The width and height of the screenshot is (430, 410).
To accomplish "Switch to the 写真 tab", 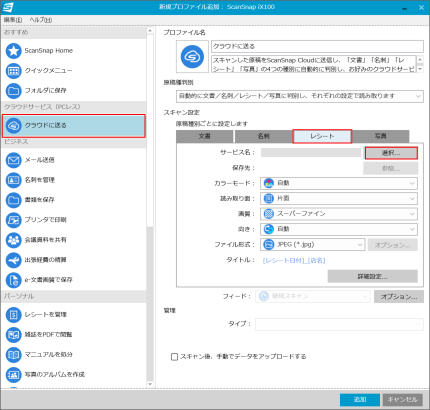I will point(380,136).
